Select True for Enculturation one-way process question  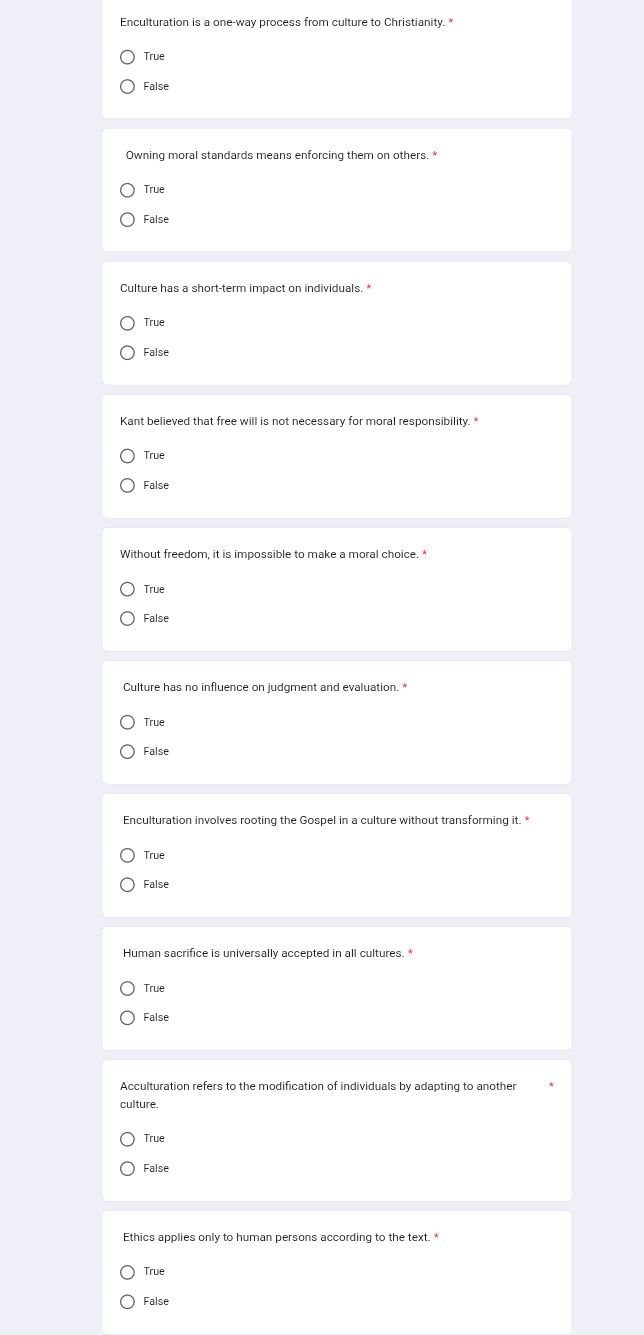tap(127, 57)
